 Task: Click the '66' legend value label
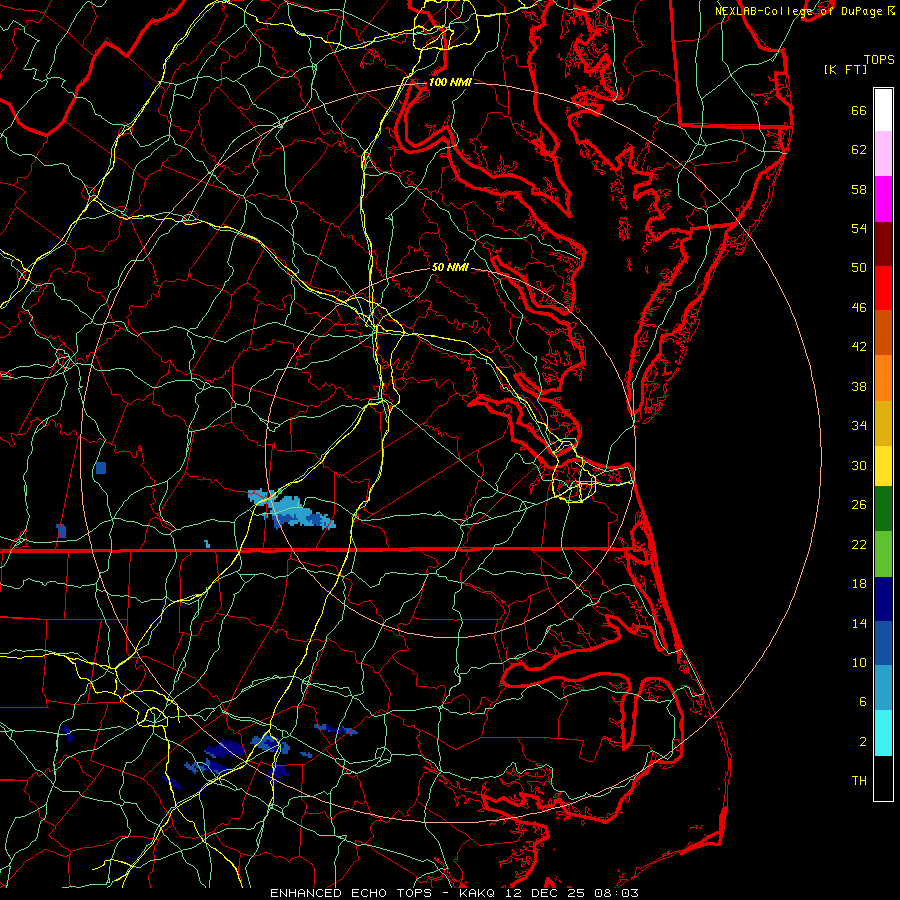(x=859, y=111)
